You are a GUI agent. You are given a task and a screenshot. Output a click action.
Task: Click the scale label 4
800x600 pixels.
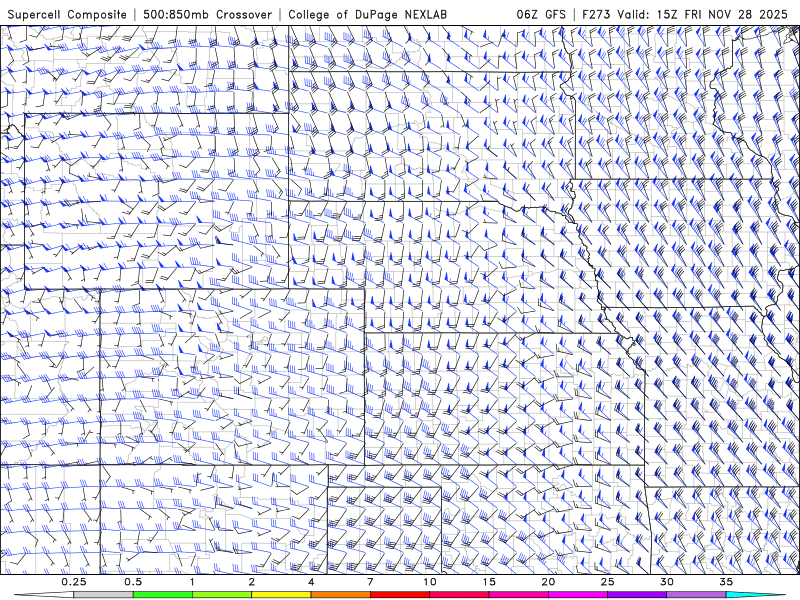[x=311, y=582]
